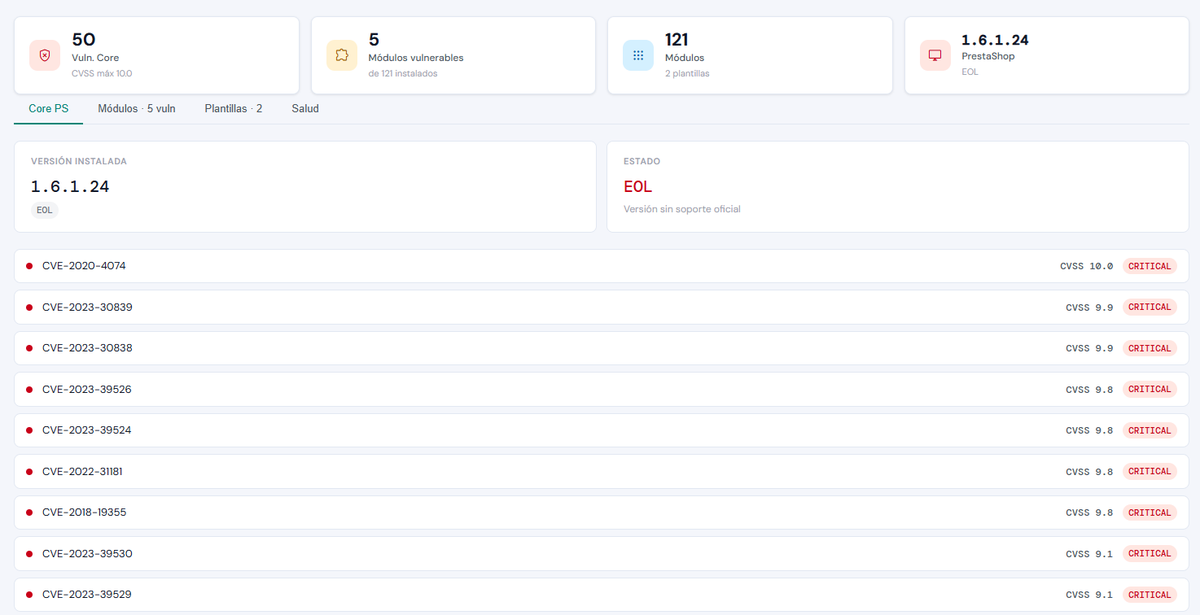Click the CVSS 10.0 score value

pyautogui.click(x=1086, y=266)
